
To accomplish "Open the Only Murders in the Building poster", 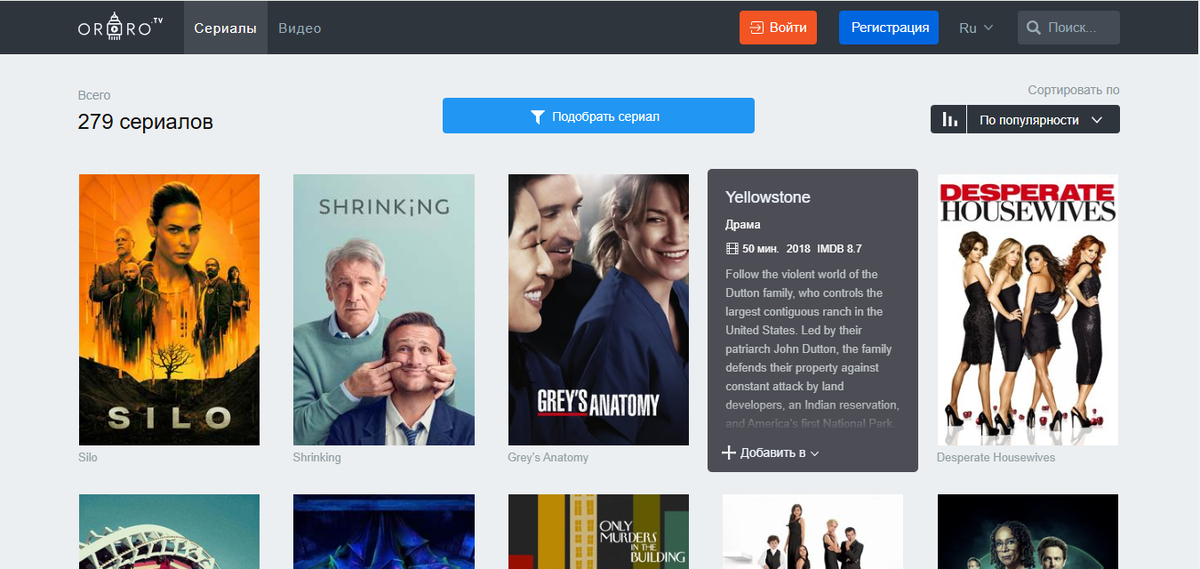I will [598, 531].
